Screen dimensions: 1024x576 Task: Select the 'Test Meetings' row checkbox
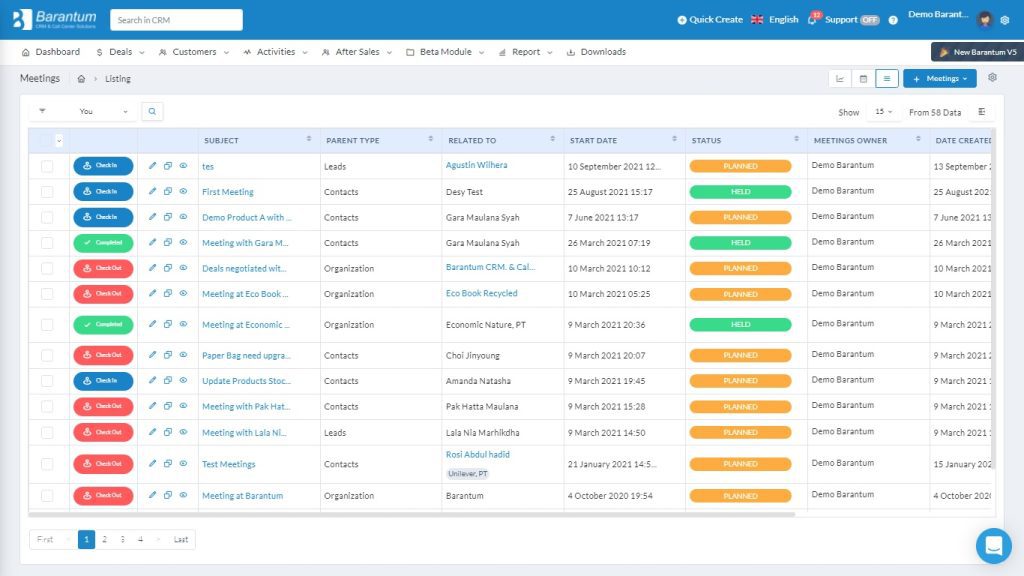(x=47, y=464)
